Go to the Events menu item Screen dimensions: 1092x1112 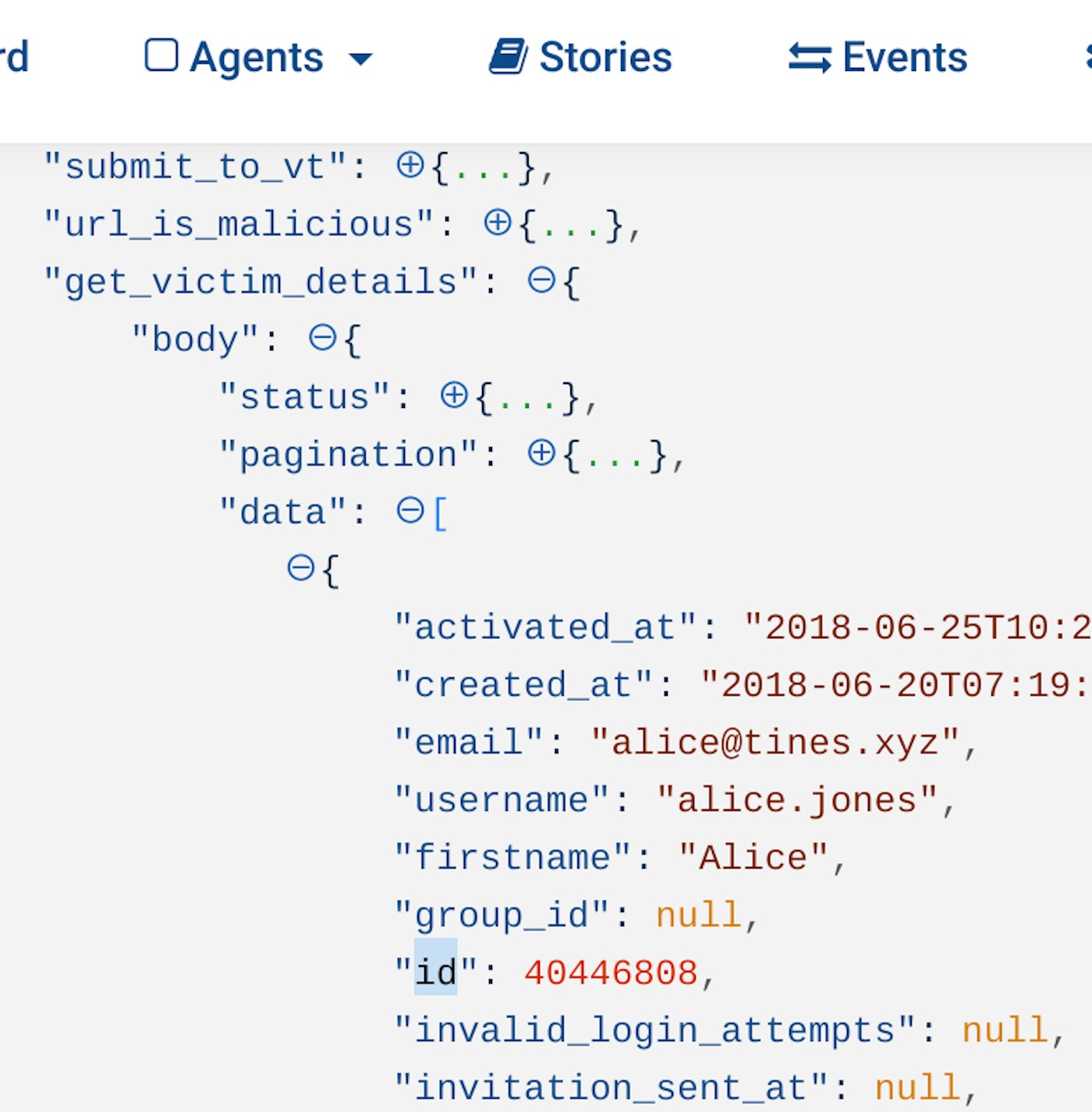[x=904, y=58]
